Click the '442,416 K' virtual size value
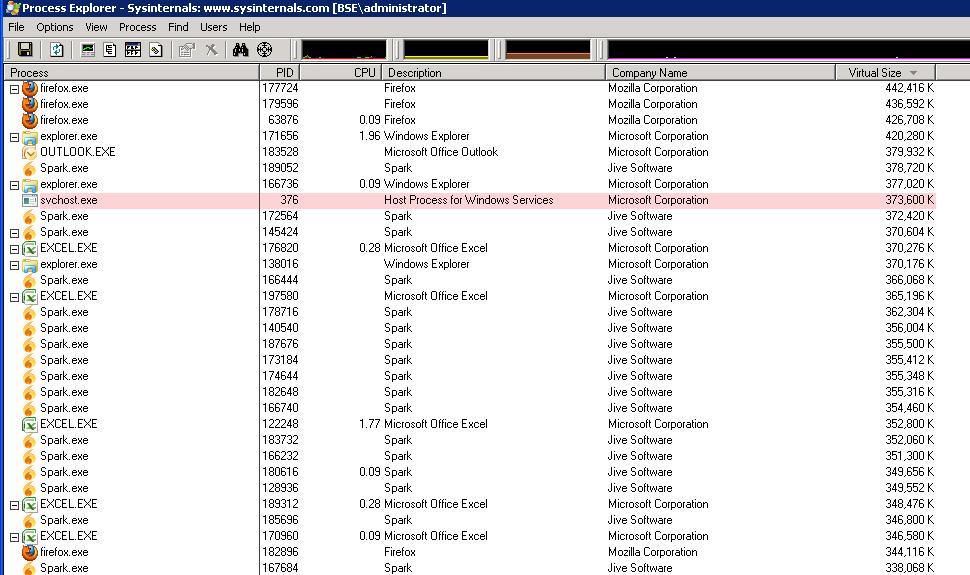 pyautogui.click(x=909, y=89)
